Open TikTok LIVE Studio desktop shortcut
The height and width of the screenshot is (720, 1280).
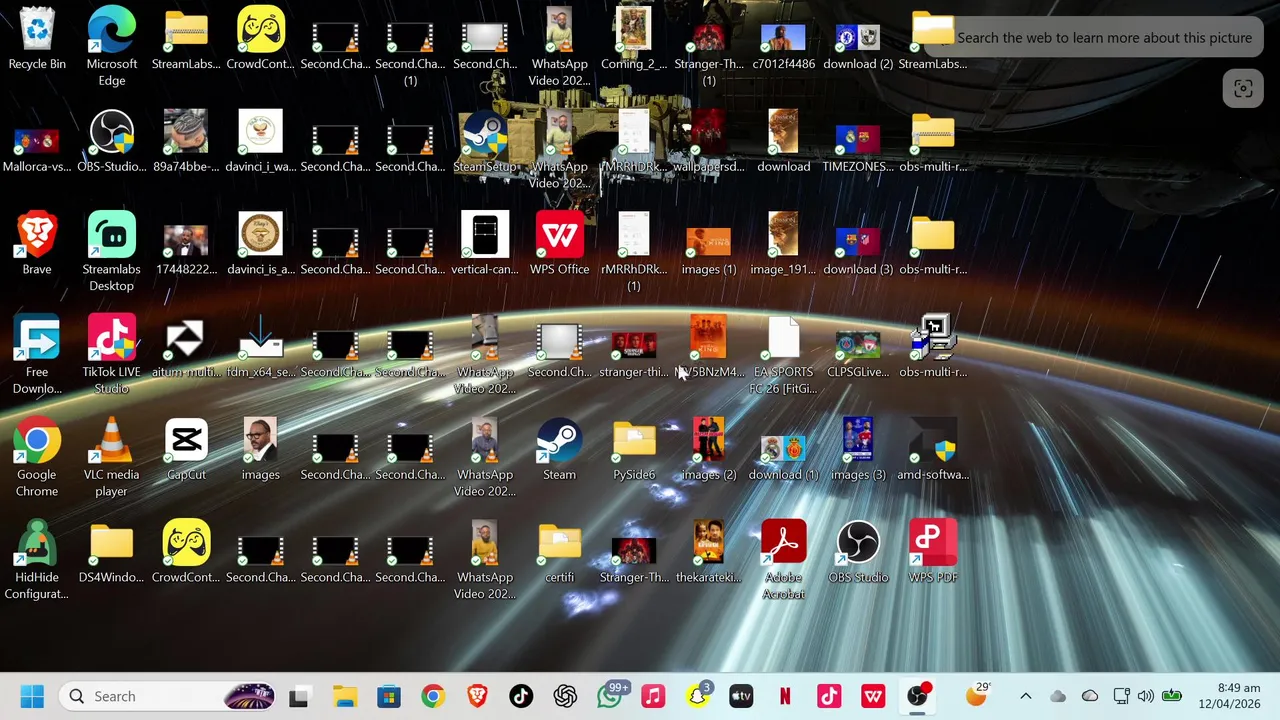(111, 355)
